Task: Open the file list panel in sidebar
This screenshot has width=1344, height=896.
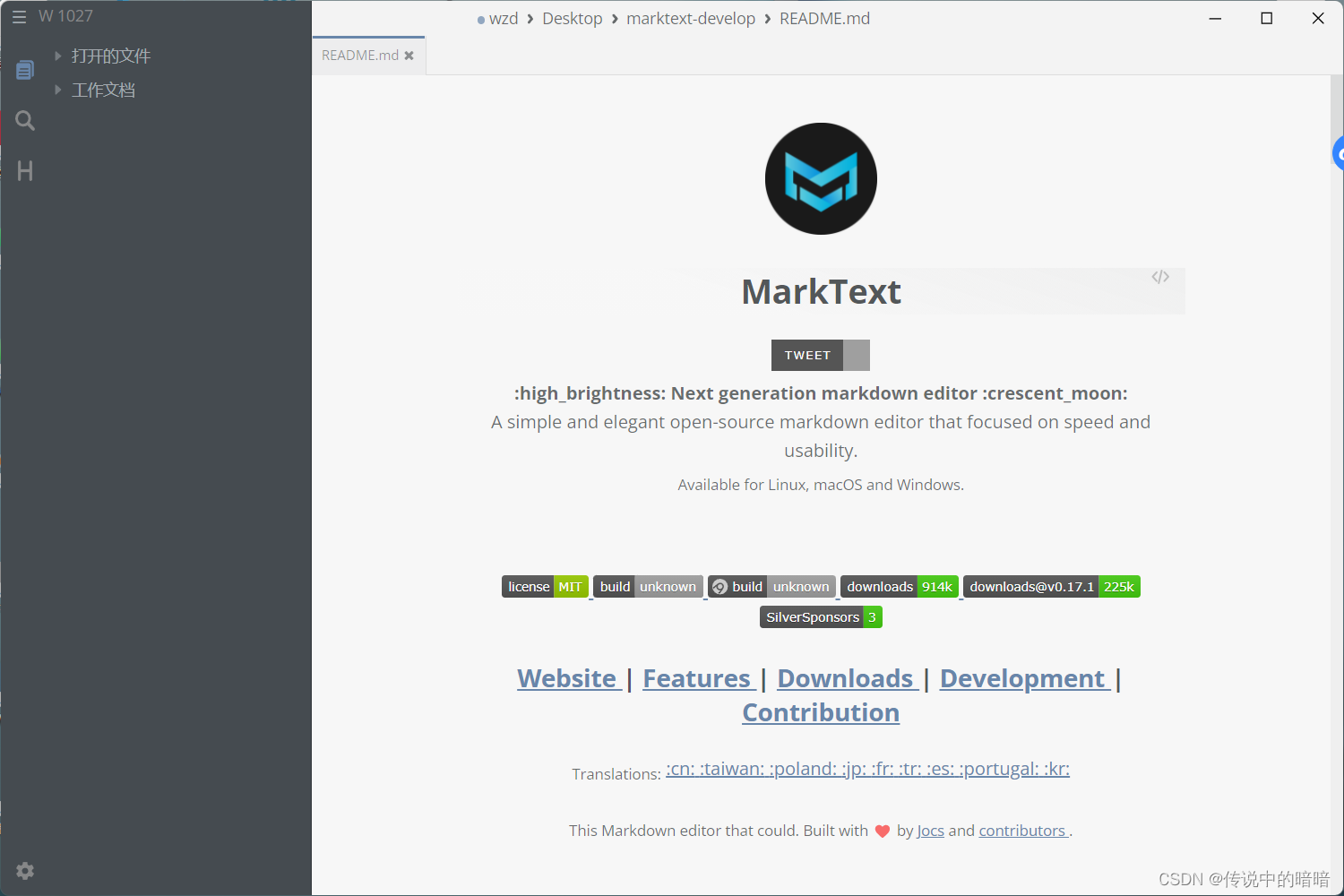Action: point(24,69)
